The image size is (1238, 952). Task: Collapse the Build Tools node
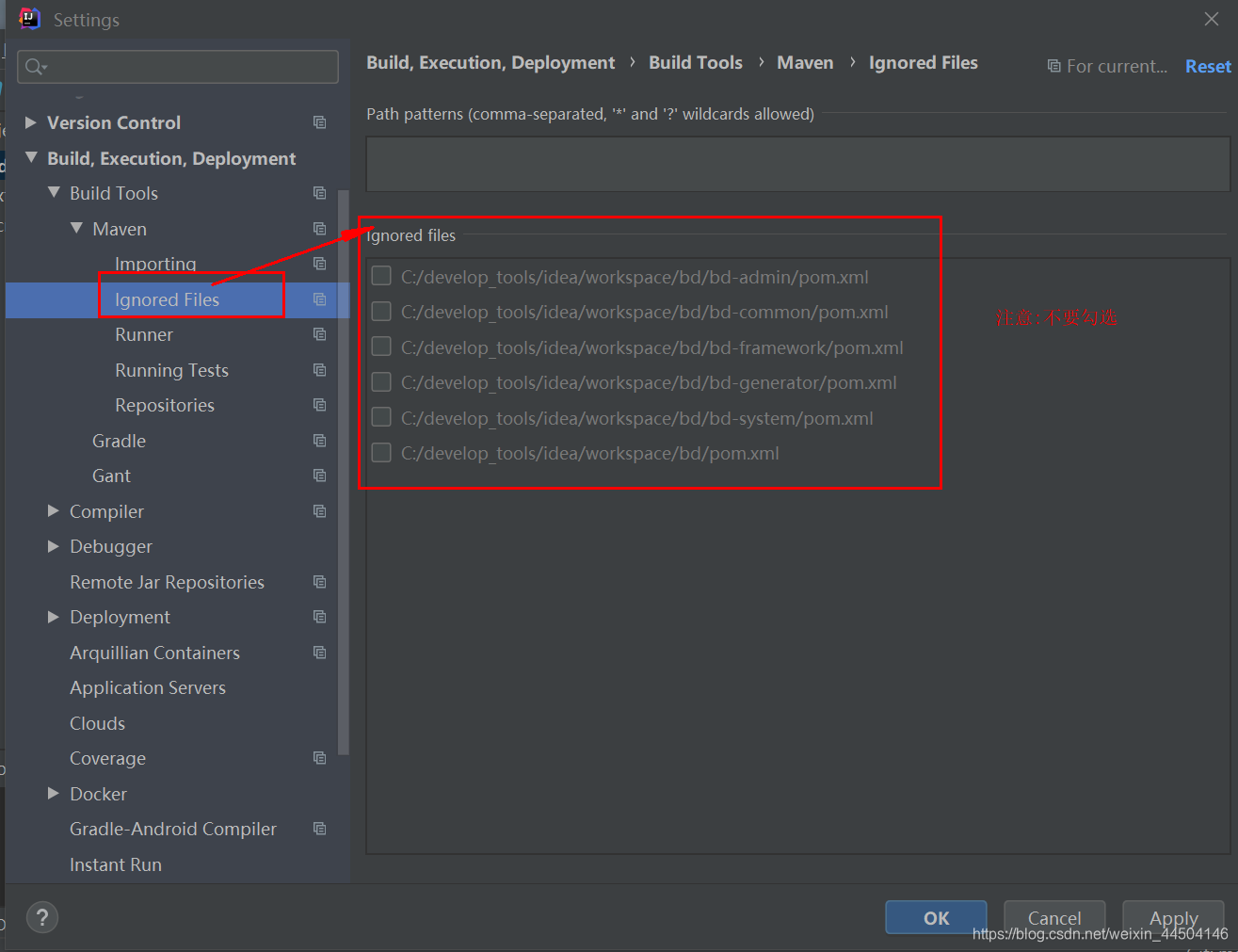54,193
